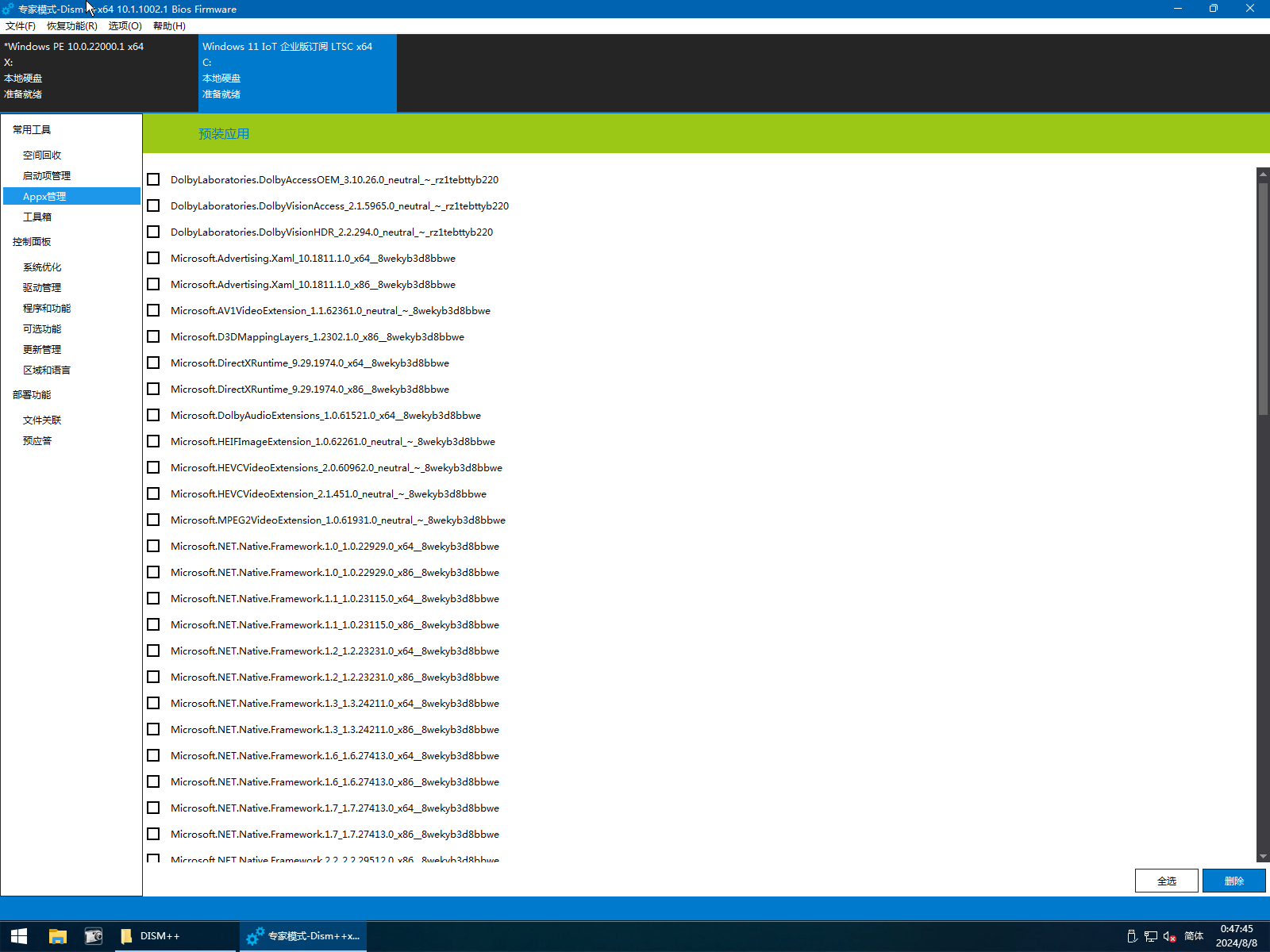Check NET.Native.Framework.1.7 x86 checkbox
This screenshot has width=1270, height=952.
click(x=153, y=834)
